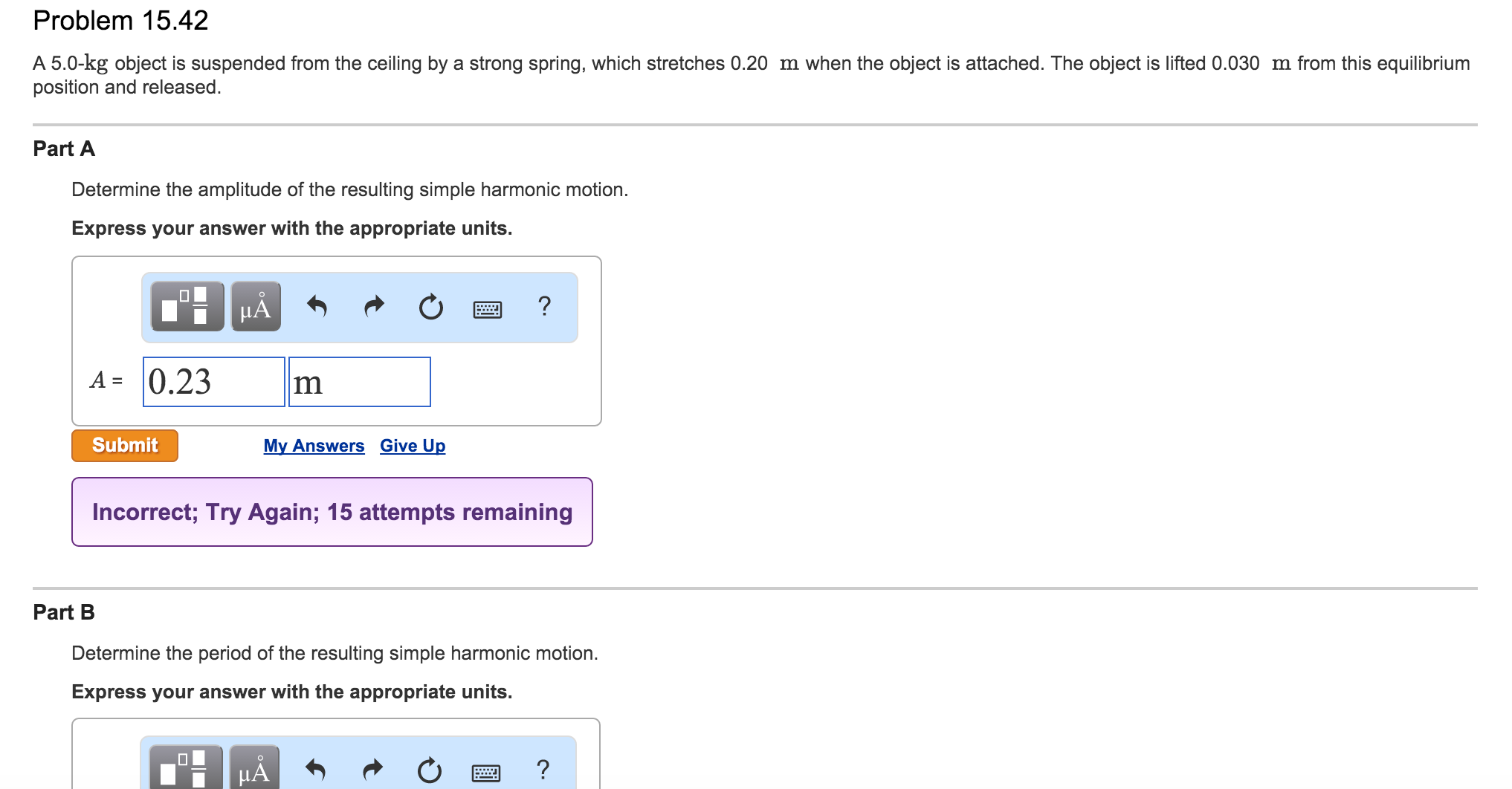
Task: Reset the Part A answer with the circular arrow
Action: [430, 306]
